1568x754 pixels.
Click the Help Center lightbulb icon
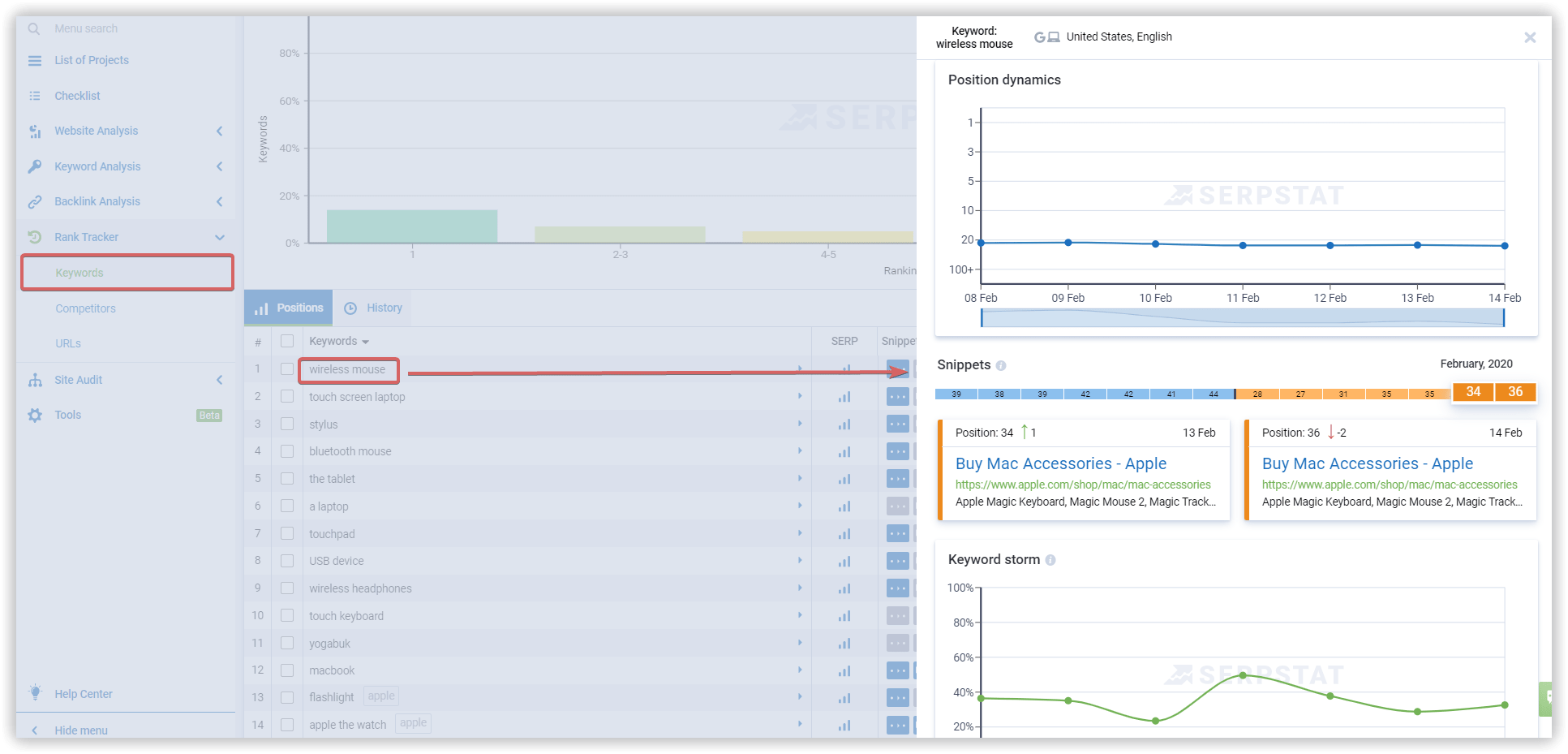[35, 692]
